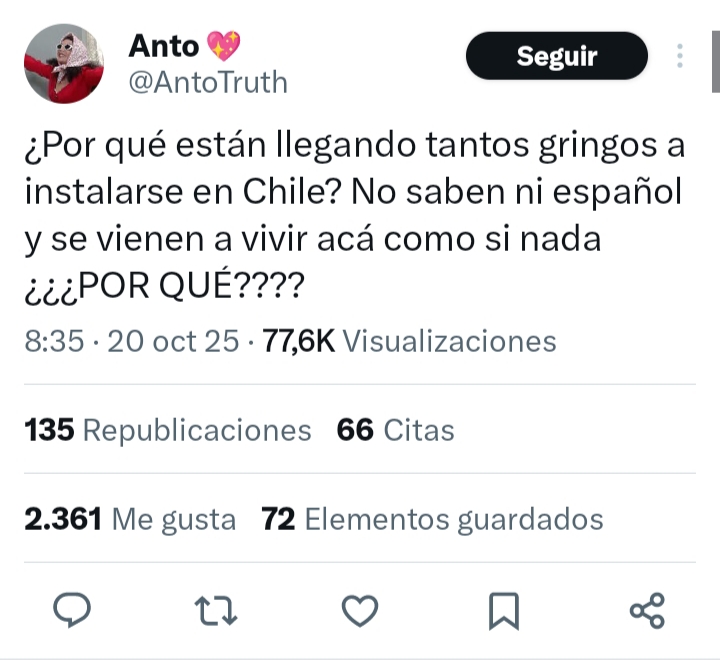Click the sparkling heart emoji beside Anto
720x662 pixels.
[x=224, y=46]
